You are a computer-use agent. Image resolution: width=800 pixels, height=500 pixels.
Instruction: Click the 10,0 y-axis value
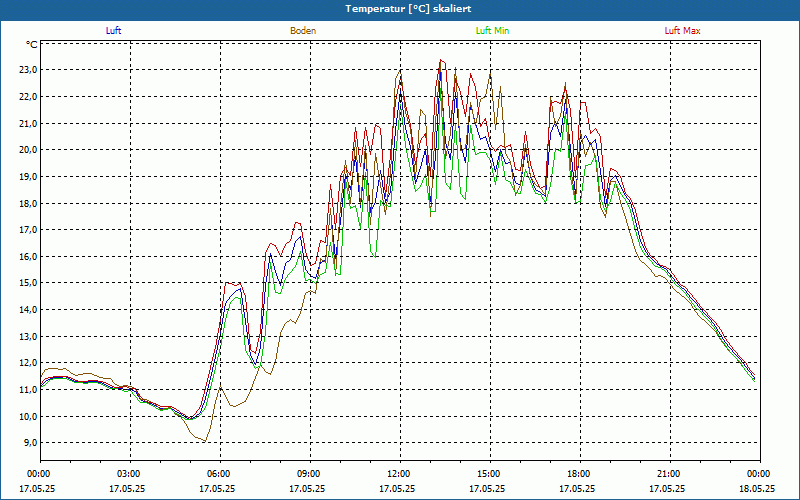click(28, 416)
